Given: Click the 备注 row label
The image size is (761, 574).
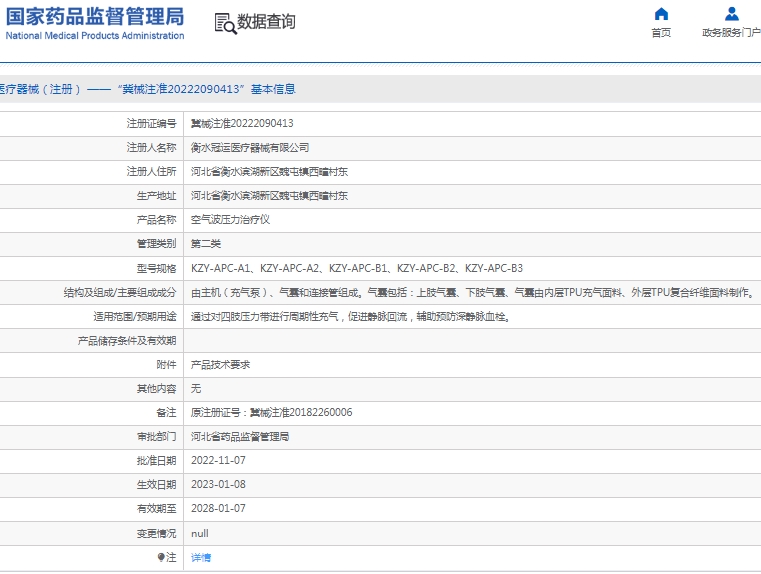Looking at the screenshot, I should [x=166, y=412].
